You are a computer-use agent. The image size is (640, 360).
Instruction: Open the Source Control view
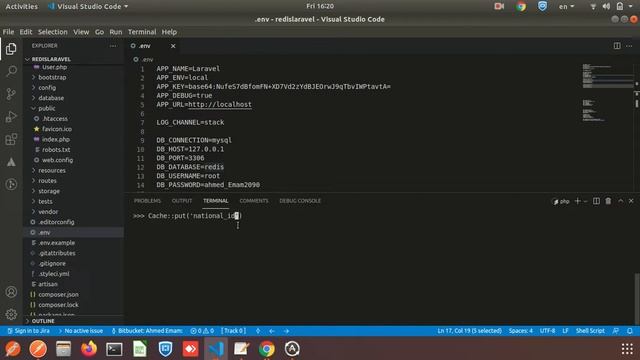(x=11, y=94)
